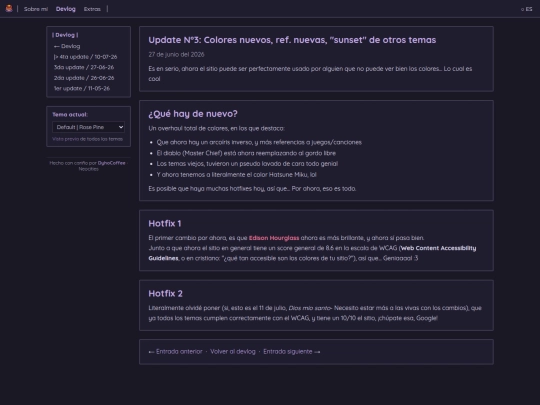Click the Update N°3 title heading

(x=292, y=40)
